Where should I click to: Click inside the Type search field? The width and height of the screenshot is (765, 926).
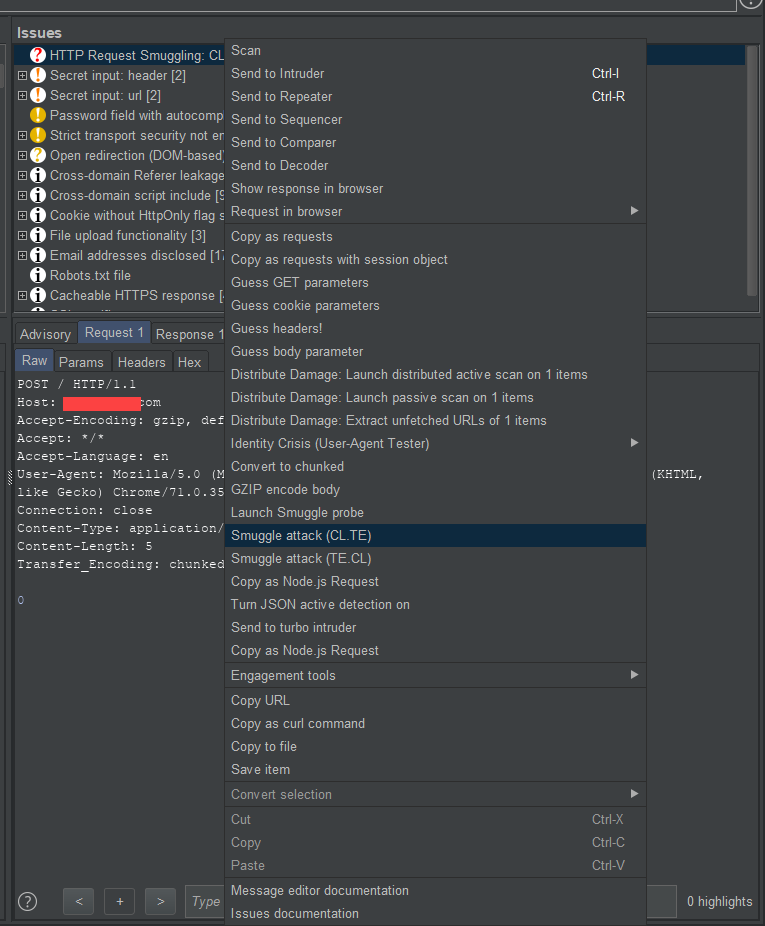pyautogui.click(x=205, y=901)
